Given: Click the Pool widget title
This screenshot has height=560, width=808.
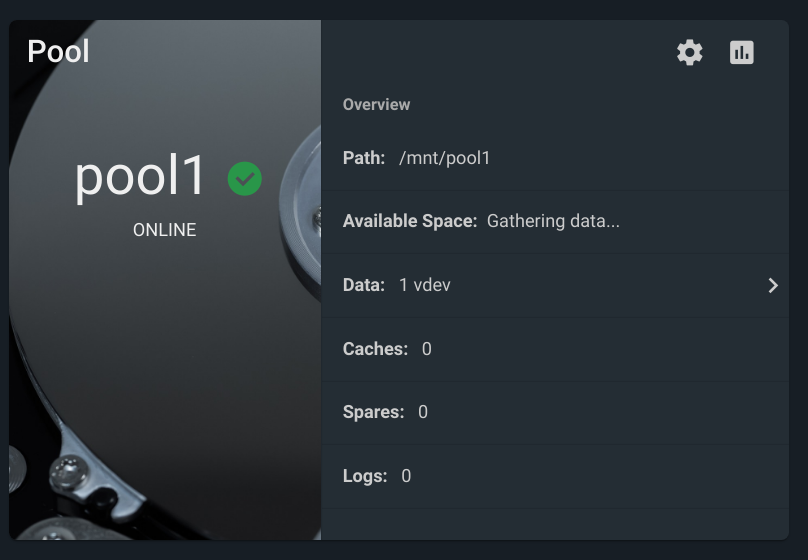Looking at the screenshot, I should point(58,52).
